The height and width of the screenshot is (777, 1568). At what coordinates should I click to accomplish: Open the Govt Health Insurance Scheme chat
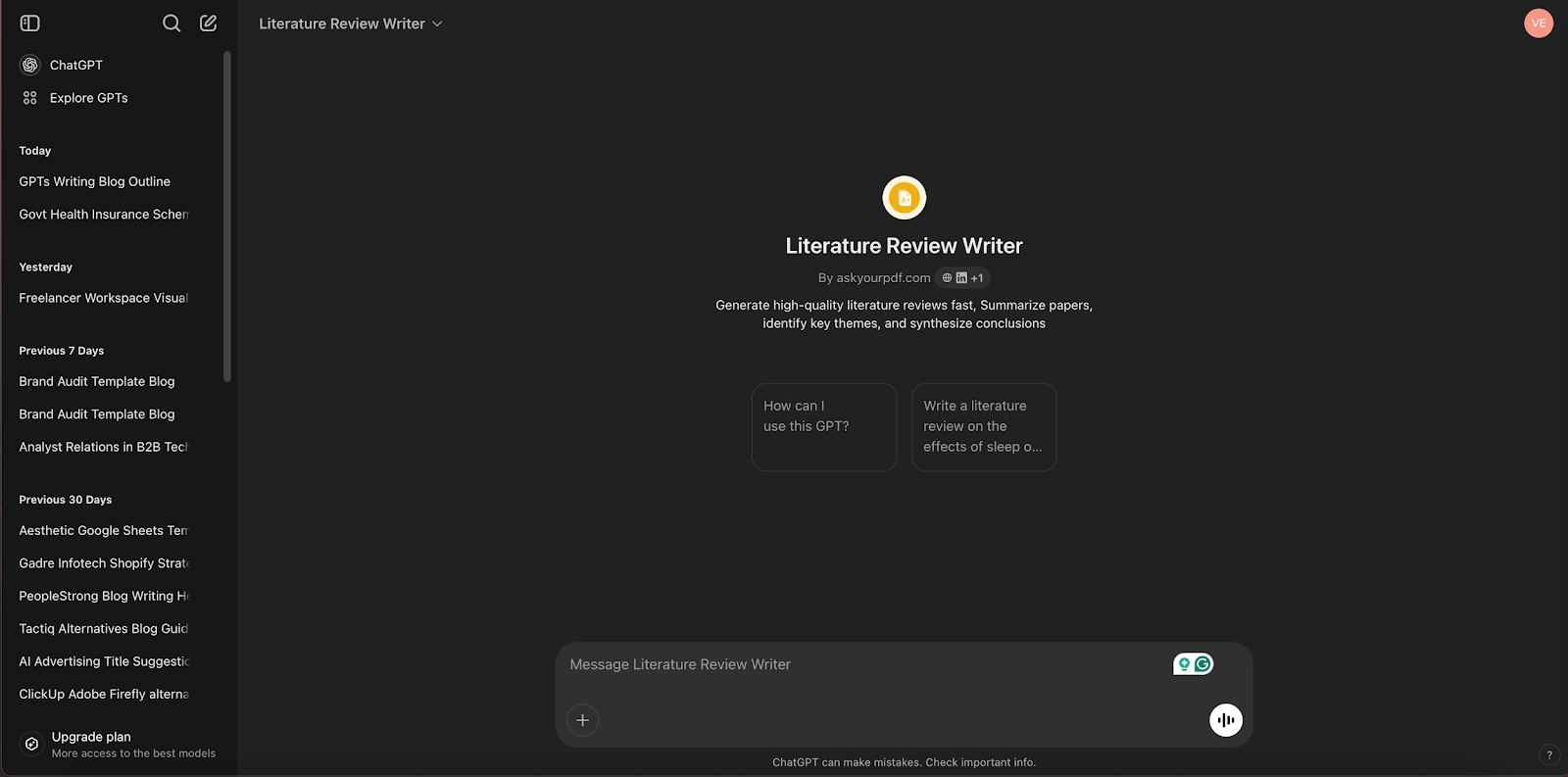(104, 215)
